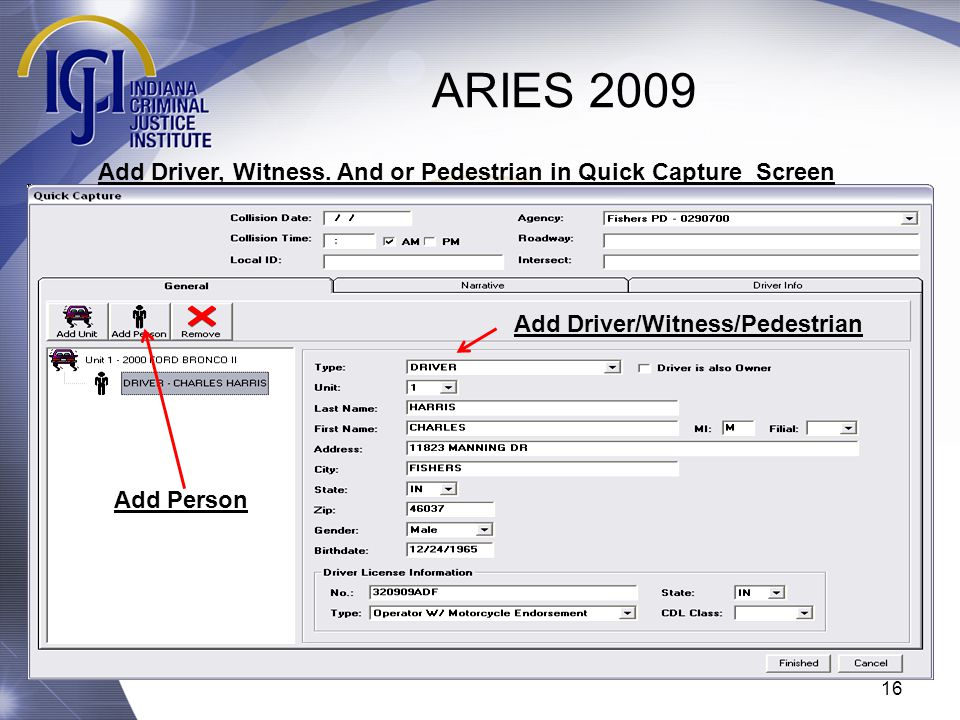Click the Cancel button
960x720 pixels.
pos(870,663)
